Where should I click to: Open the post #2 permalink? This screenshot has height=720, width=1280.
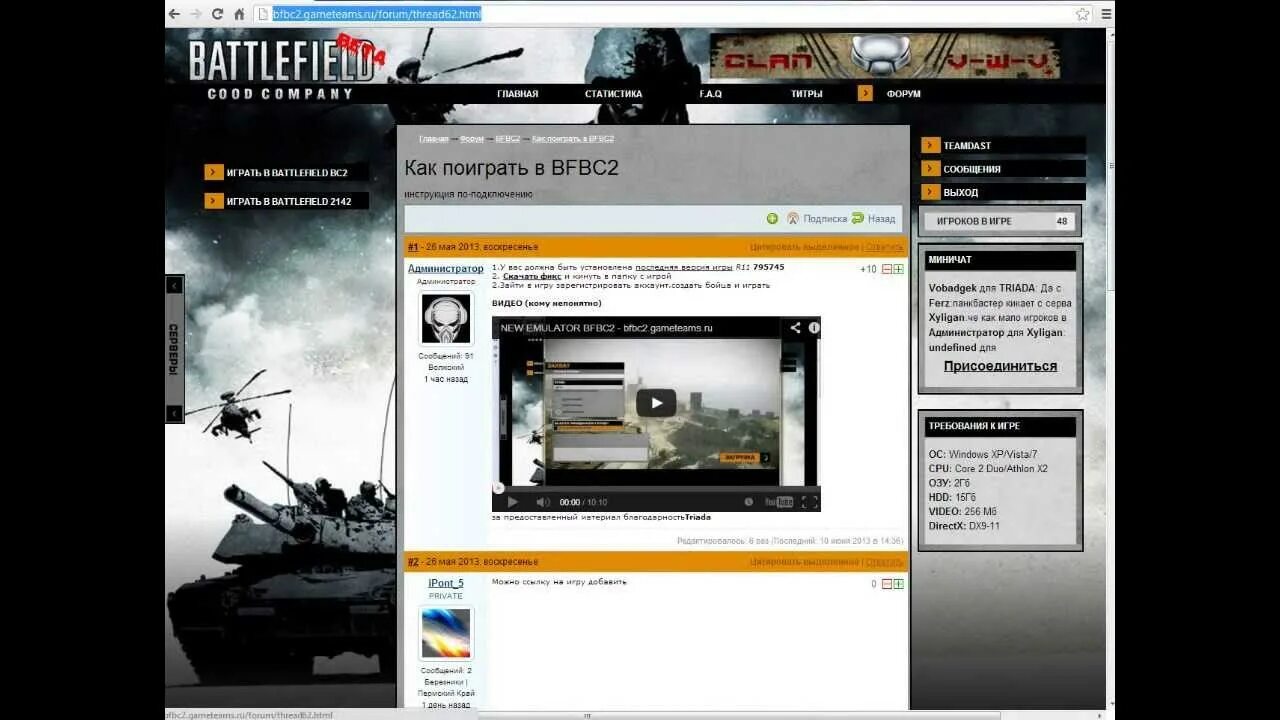coord(412,562)
